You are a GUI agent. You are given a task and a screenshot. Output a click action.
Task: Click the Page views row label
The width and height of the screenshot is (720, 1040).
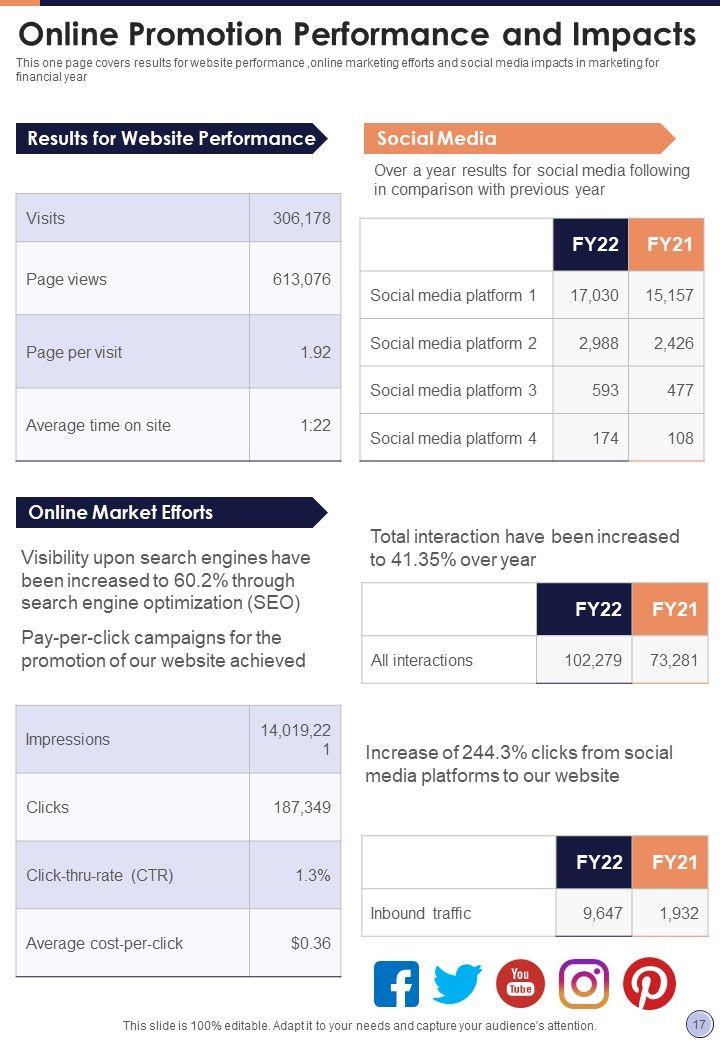click(66, 279)
